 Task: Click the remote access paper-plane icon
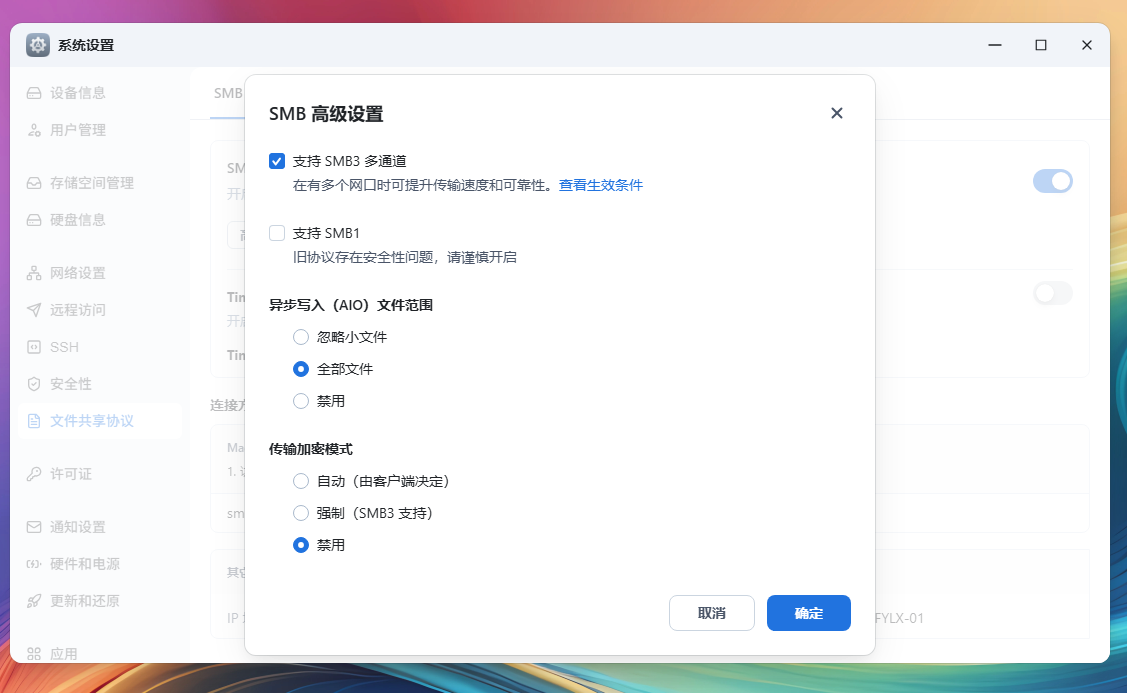pos(34,310)
